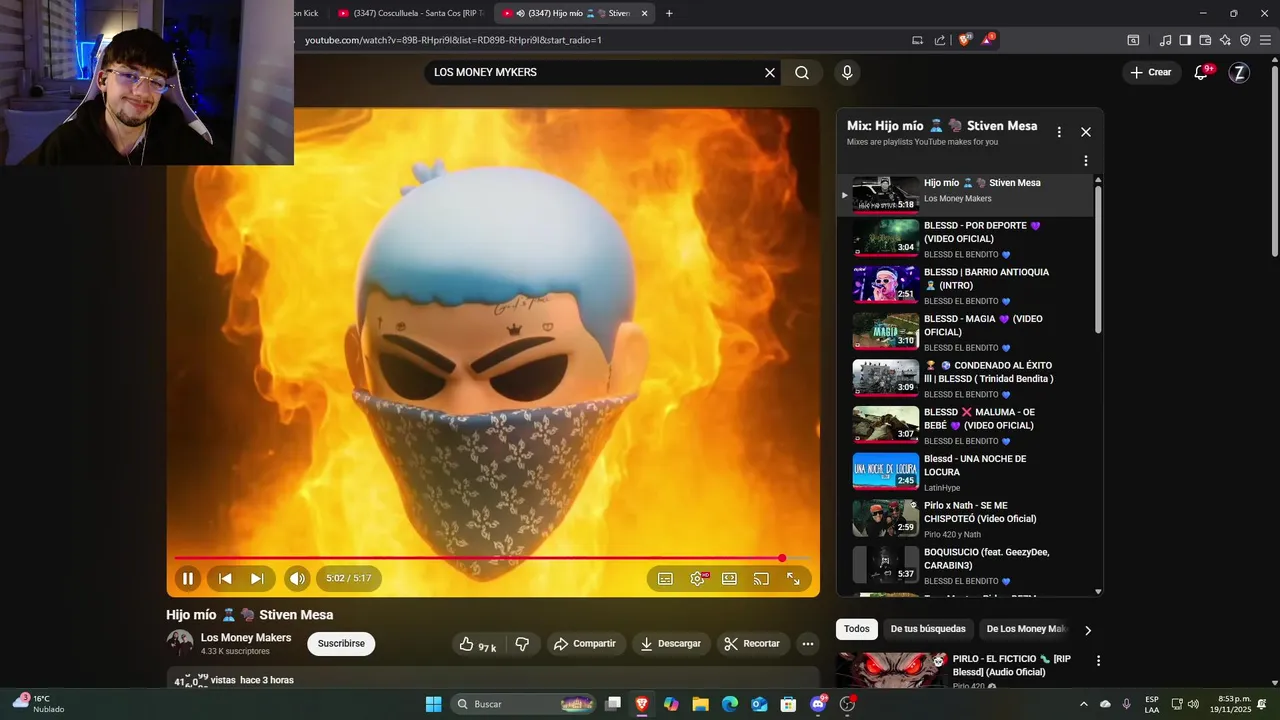Open the Brave main hamburger menu
Image resolution: width=1280 pixels, height=720 pixels.
[x=1265, y=40]
